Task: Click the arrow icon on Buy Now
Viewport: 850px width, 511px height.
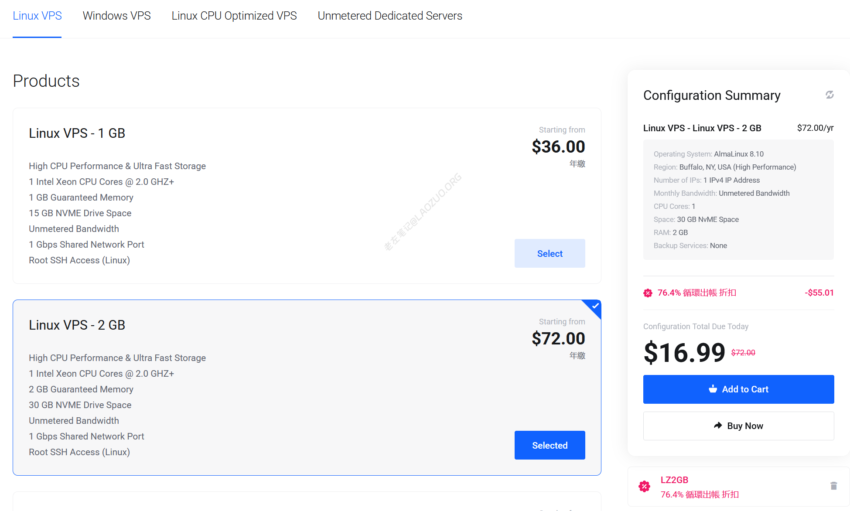Action: coord(718,425)
